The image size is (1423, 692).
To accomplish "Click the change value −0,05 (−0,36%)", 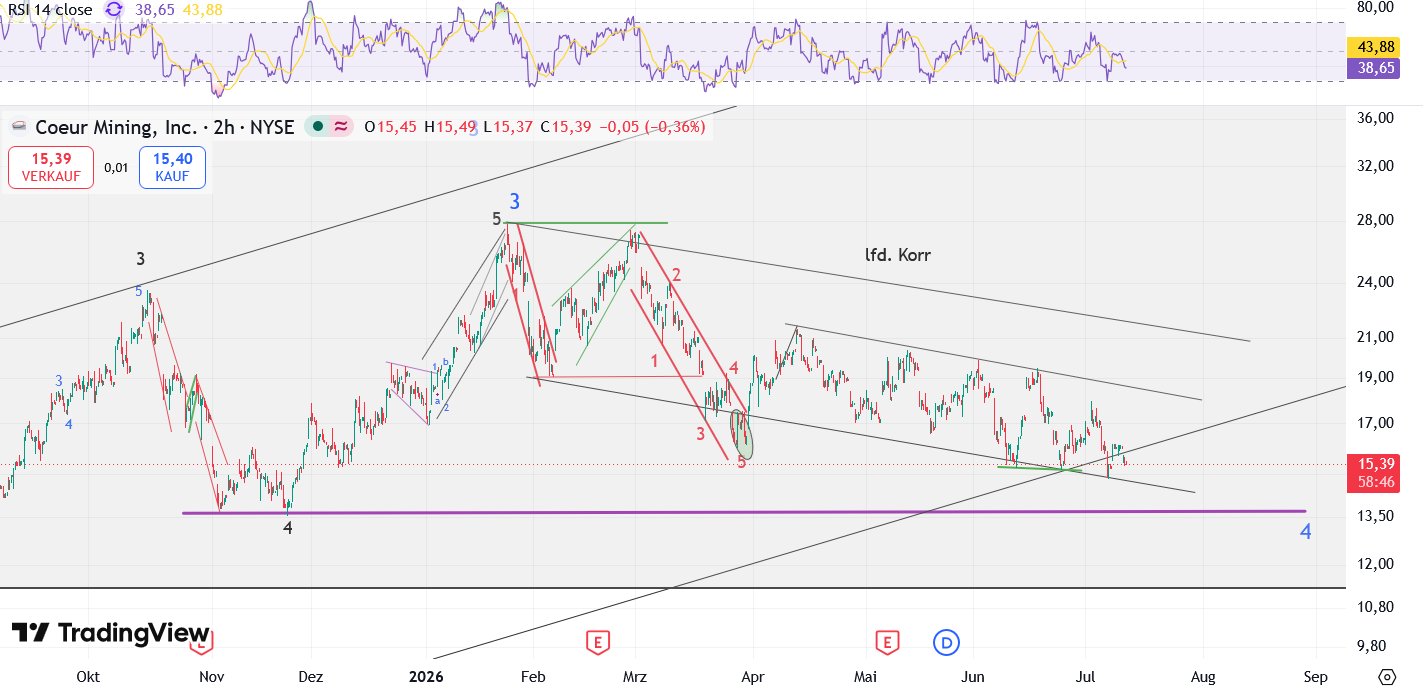I will click(x=651, y=127).
